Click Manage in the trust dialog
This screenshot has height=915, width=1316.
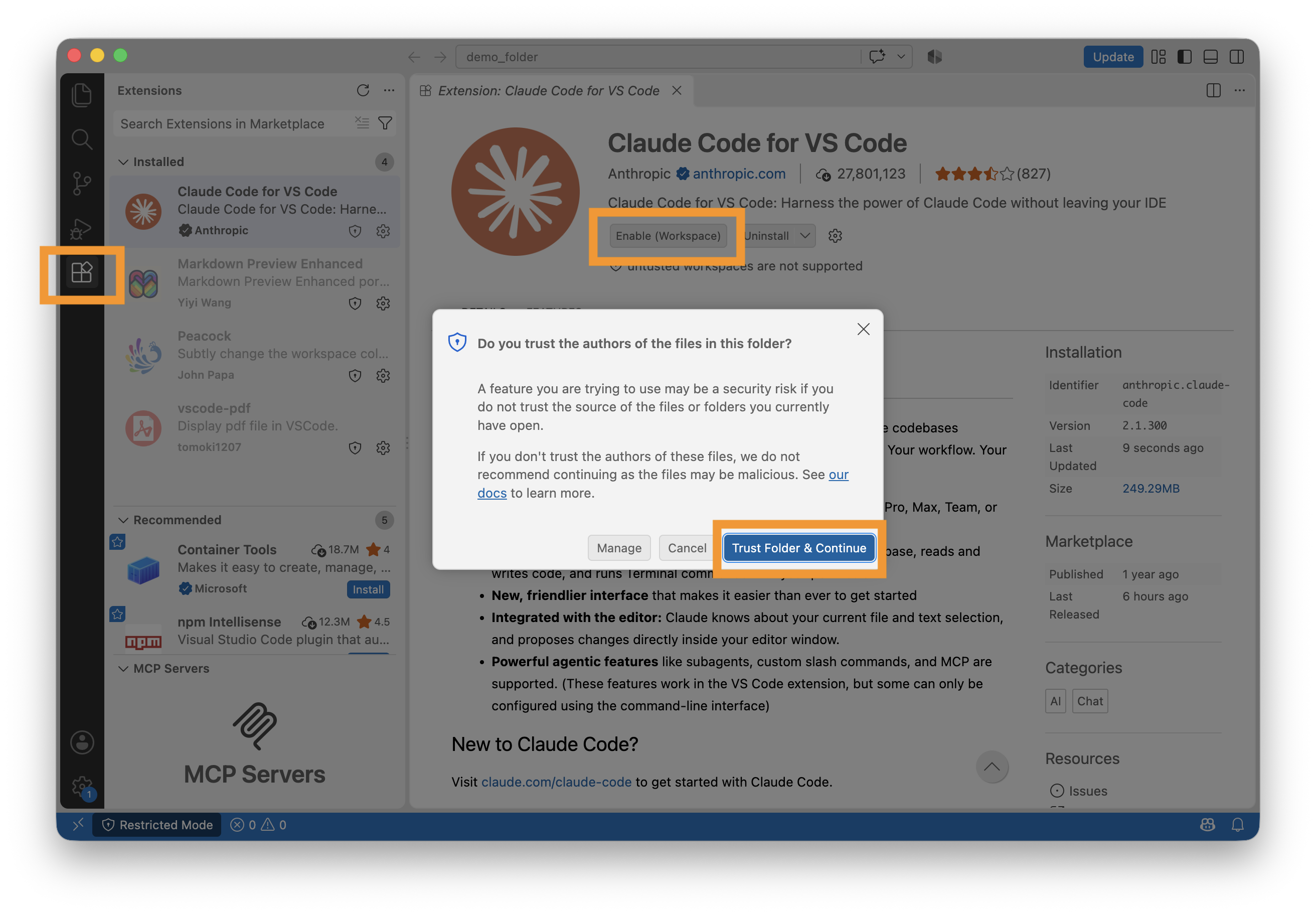click(619, 548)
